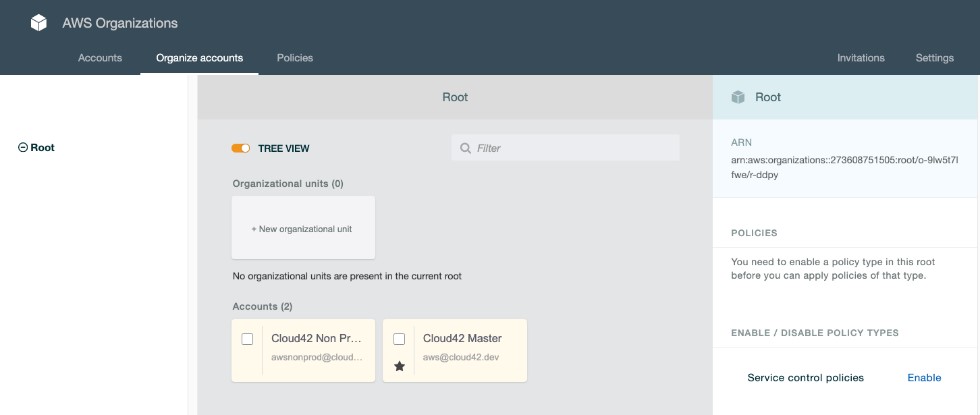
Task: Focus the Filter search field
Action: 566,148
